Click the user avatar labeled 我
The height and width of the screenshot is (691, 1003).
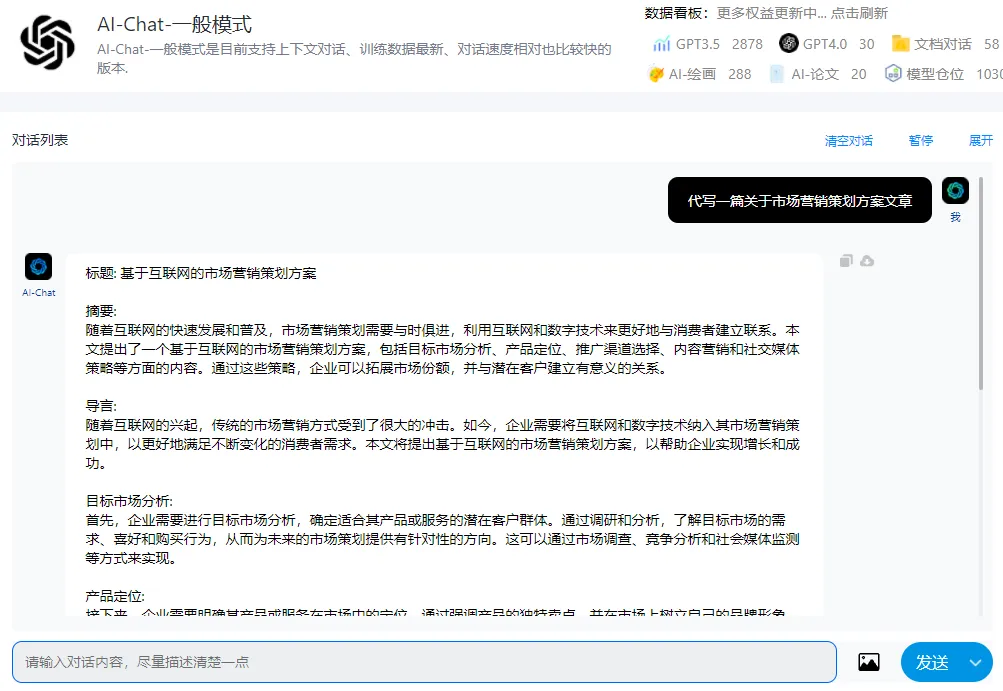[955, 191]
